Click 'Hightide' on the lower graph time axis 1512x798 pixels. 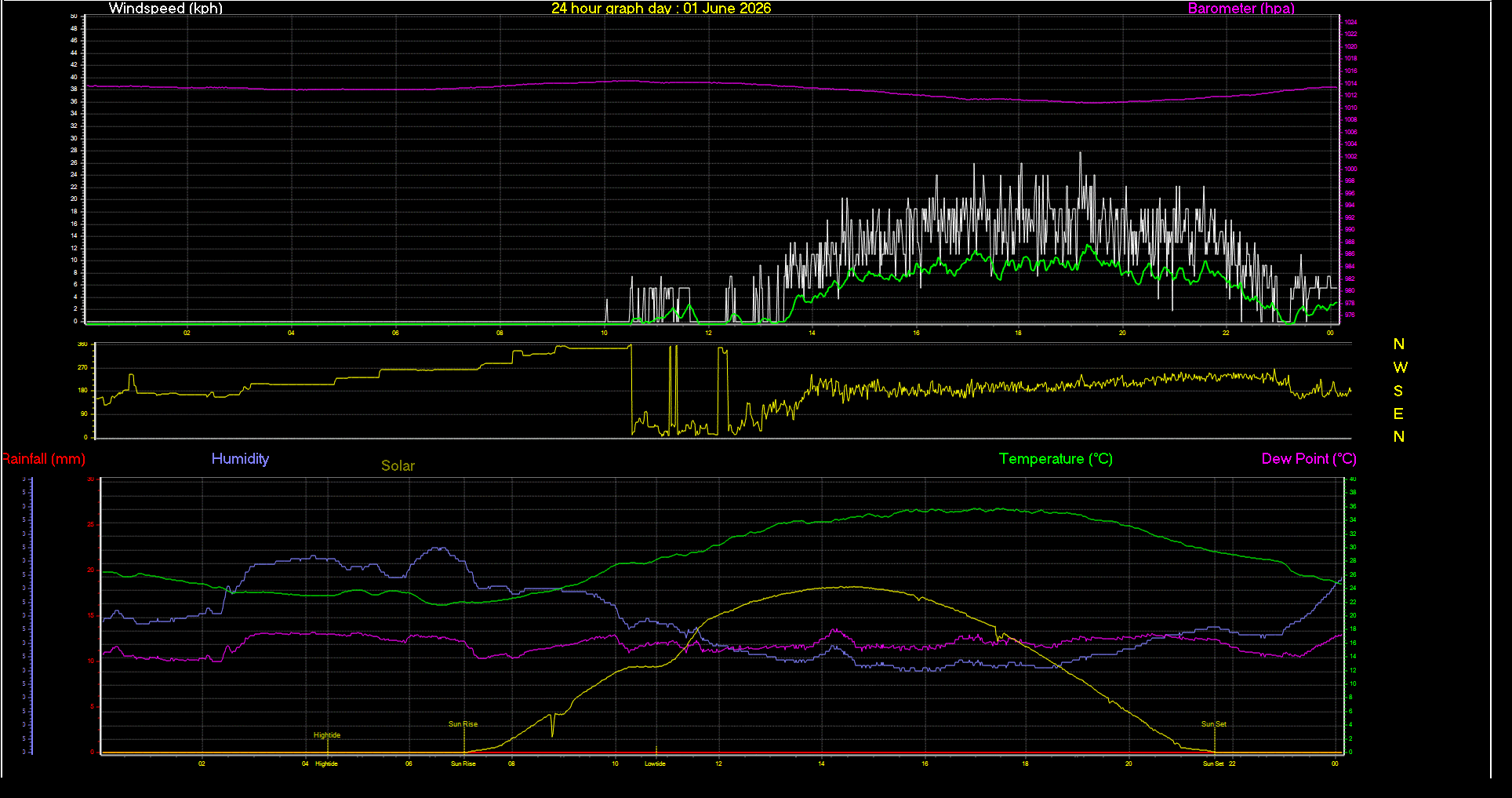tap(326, 763)
